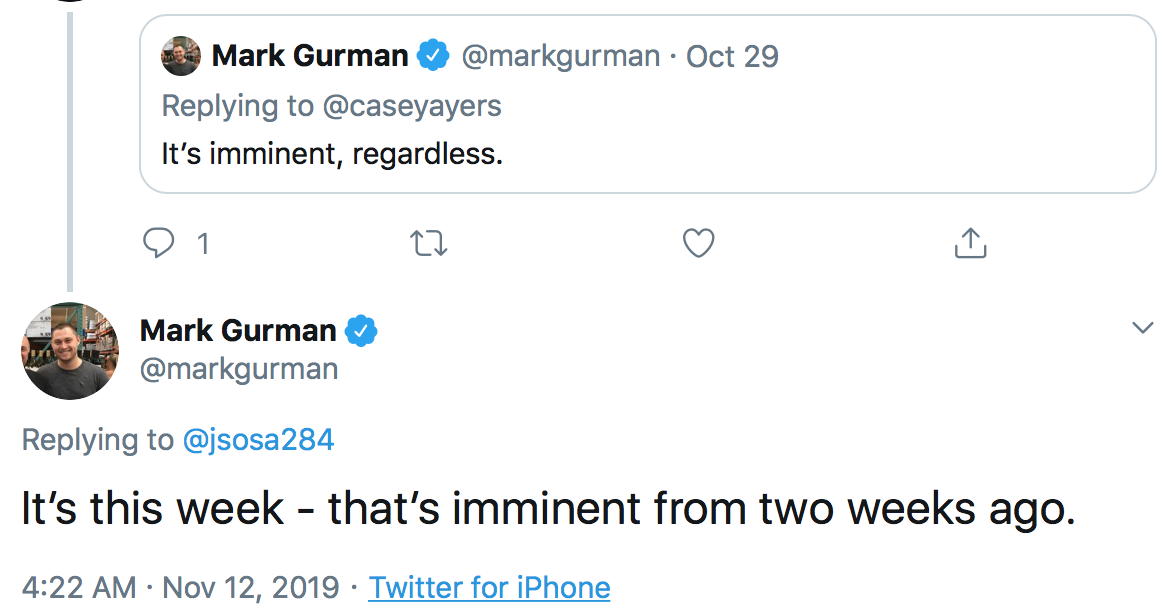Click the verified badge beside the large profile name
The image size is (1164, 614).
pyautogui.click(x=361, y=330)
